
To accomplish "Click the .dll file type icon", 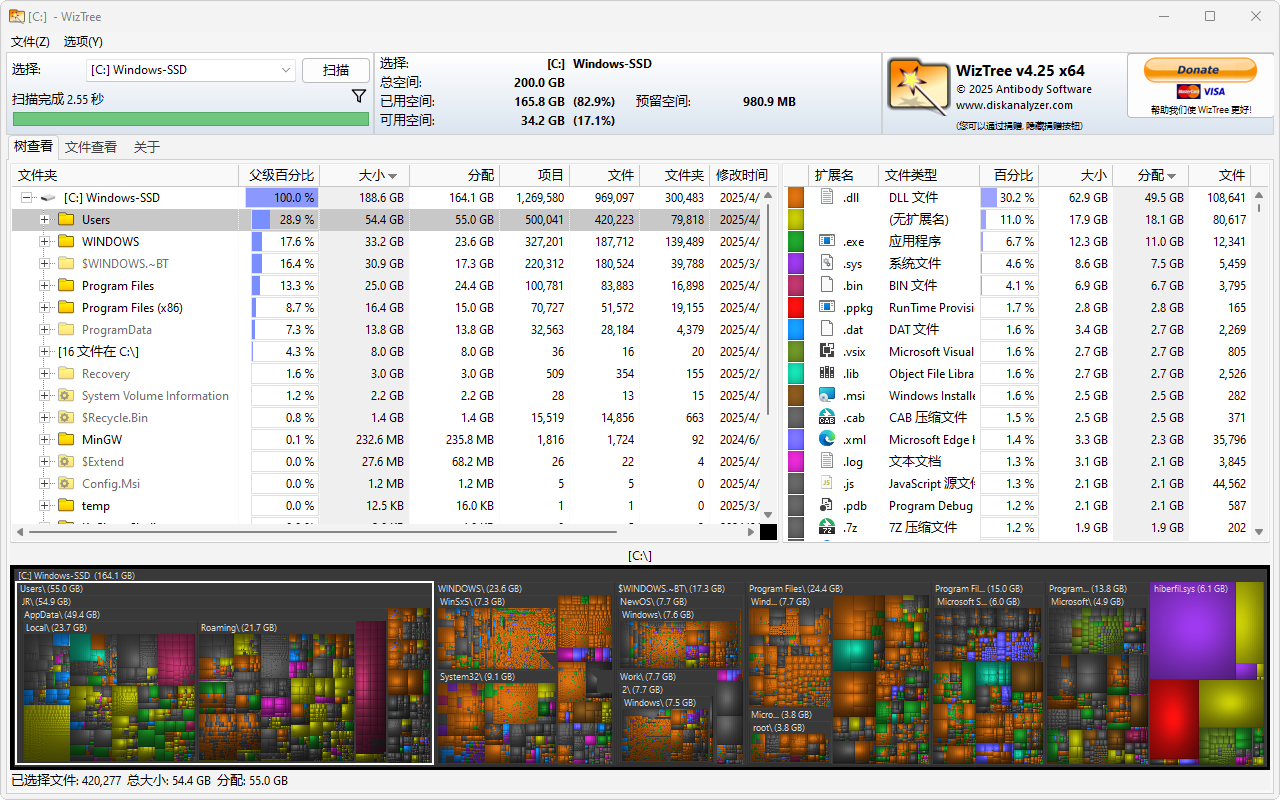I will click(827, 197).
